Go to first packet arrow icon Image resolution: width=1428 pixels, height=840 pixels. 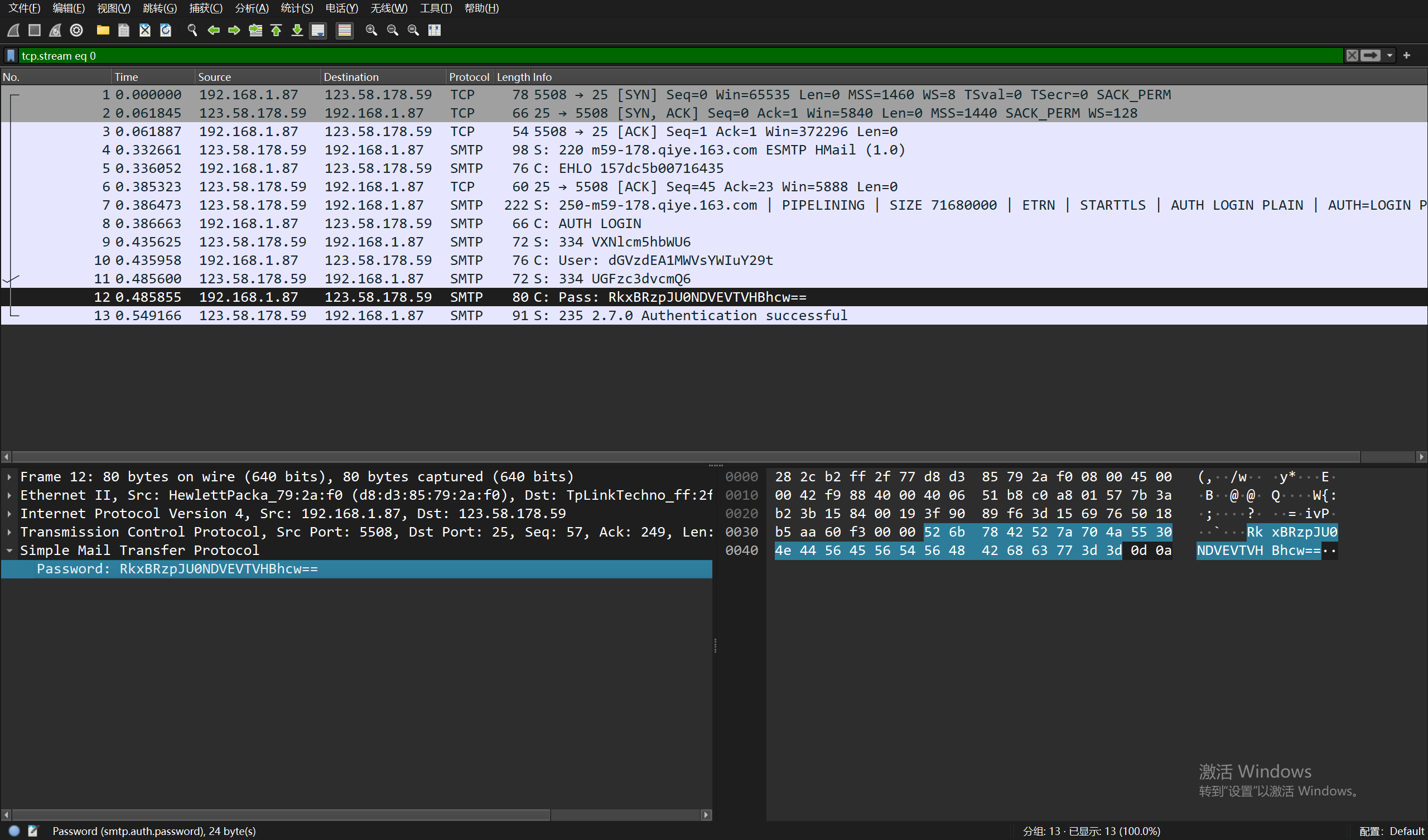pos(277,30)
